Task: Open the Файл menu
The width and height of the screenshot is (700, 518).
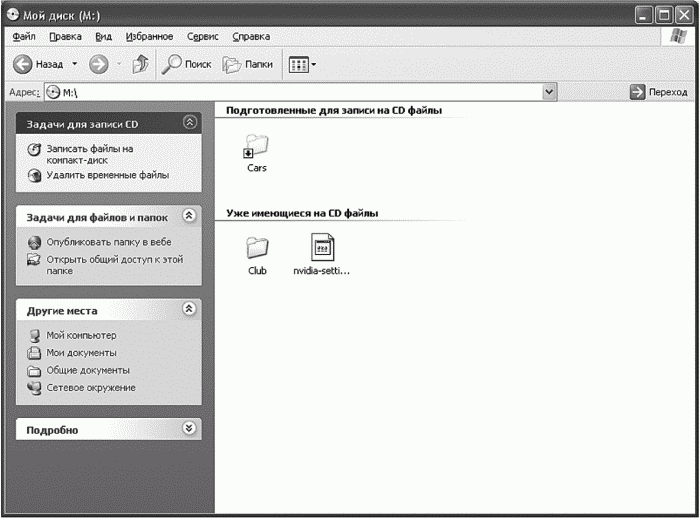Action: (24, 37)
